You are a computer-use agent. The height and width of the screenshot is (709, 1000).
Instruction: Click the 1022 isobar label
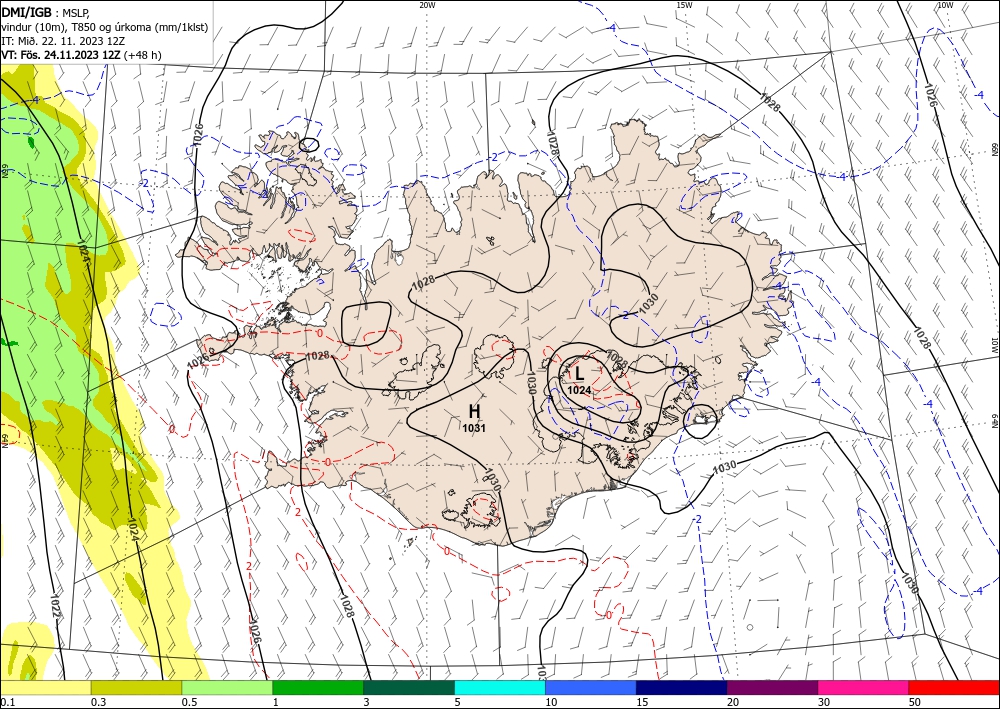[x=55, y=606]
